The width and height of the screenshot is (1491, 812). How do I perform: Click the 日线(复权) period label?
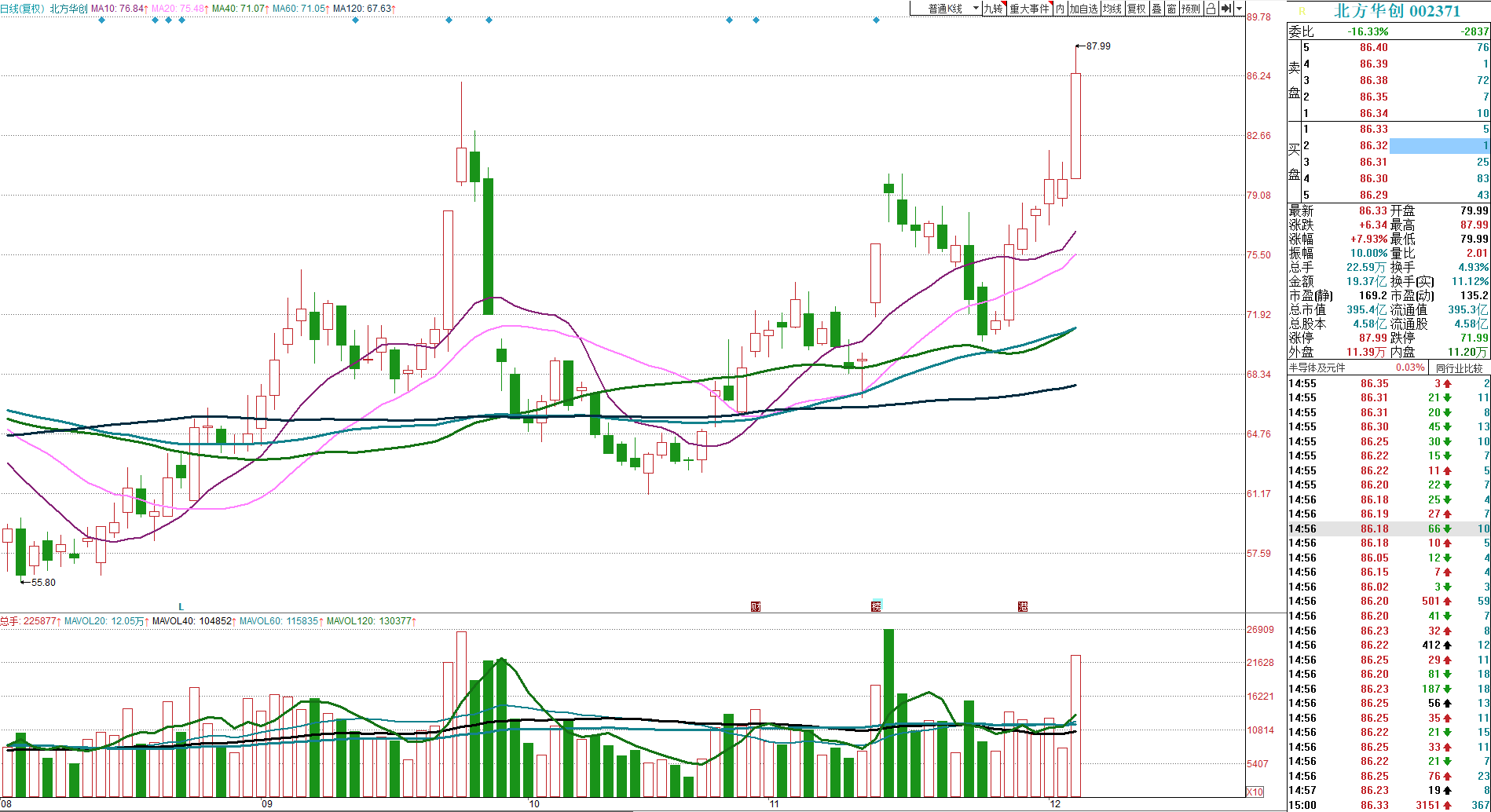[22, 9]
